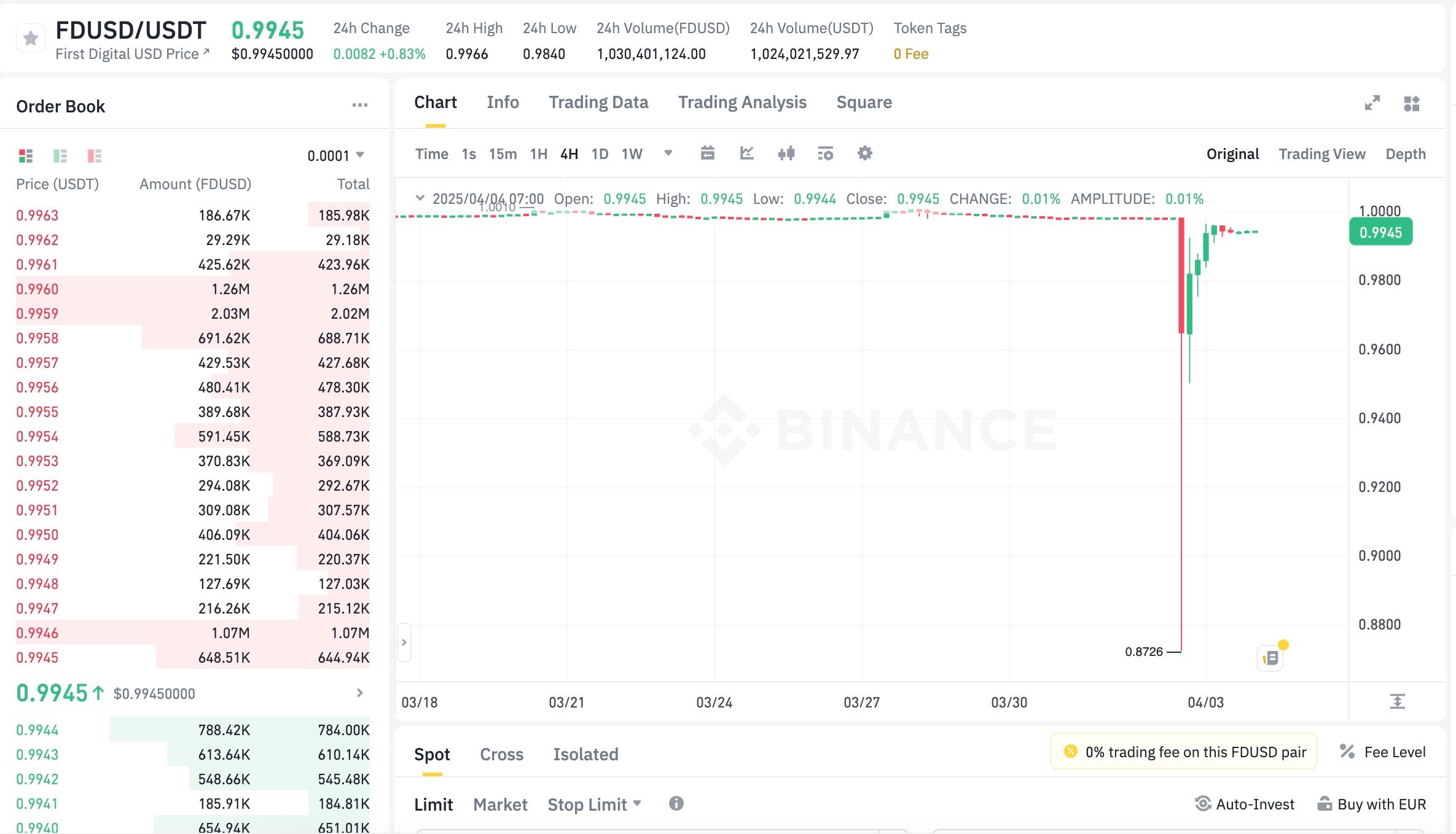The image size is (1456, 834).
Task: Select 15m chart interval
Action: click(503, 154)
